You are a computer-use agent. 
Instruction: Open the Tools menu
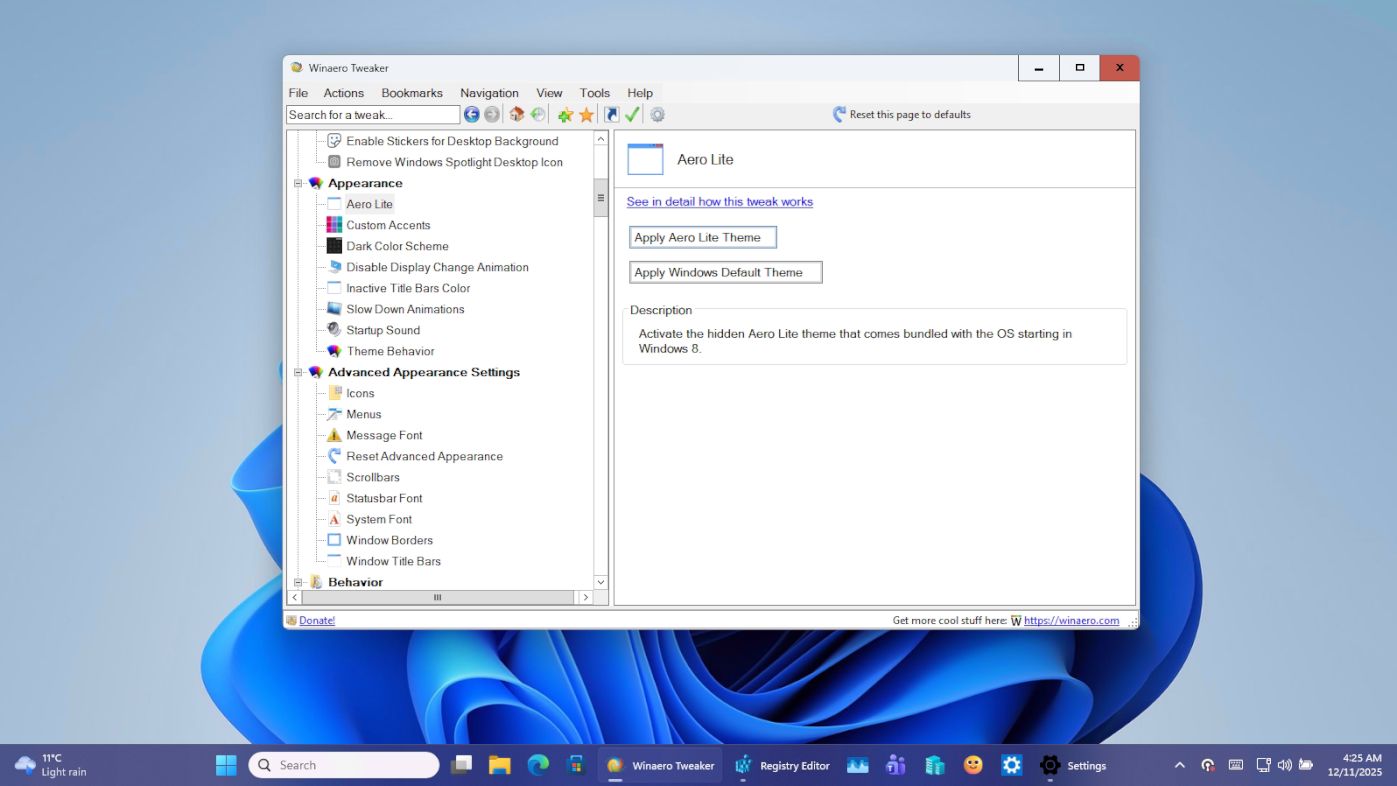click(x=594, y=92)
